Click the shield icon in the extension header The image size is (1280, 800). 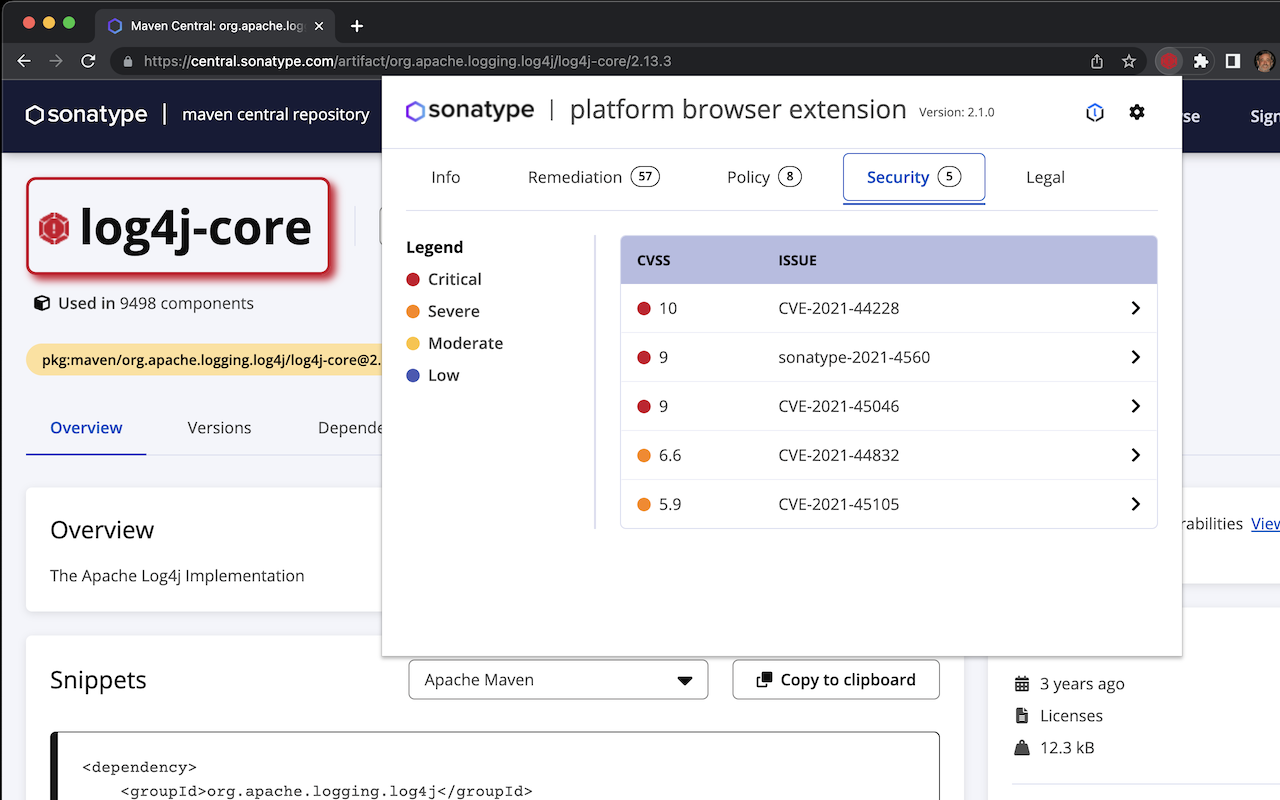pyautogui.click(x=1095, y=112)
